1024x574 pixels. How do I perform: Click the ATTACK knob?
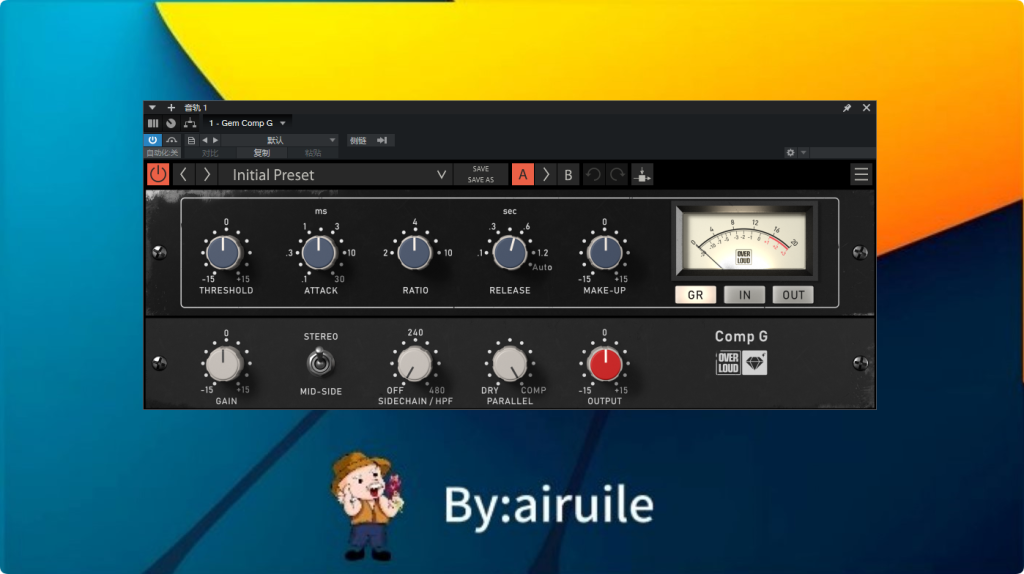pyautogui.click(x=319, y=253)
